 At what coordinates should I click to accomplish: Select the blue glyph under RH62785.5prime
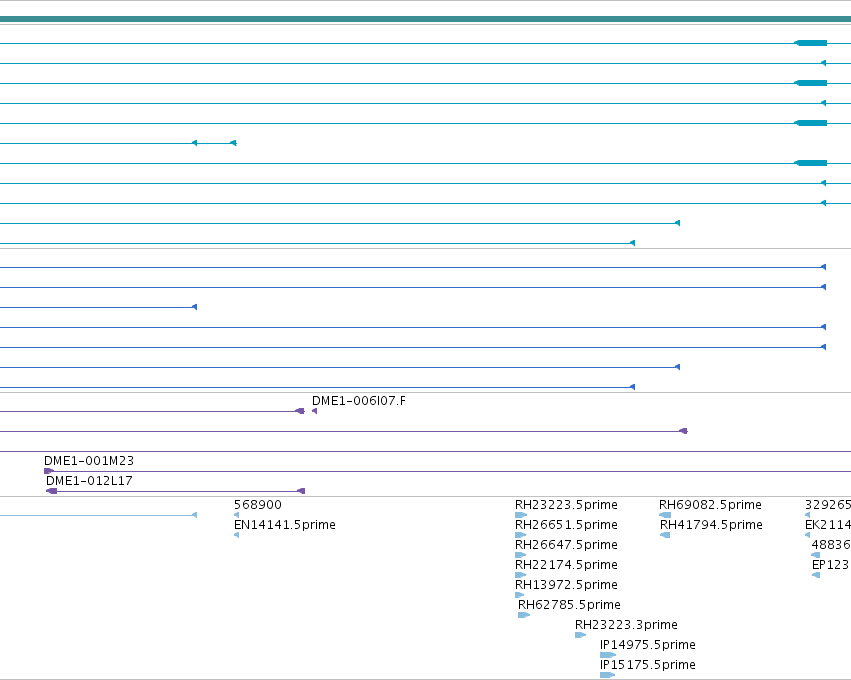pos(524,615)
